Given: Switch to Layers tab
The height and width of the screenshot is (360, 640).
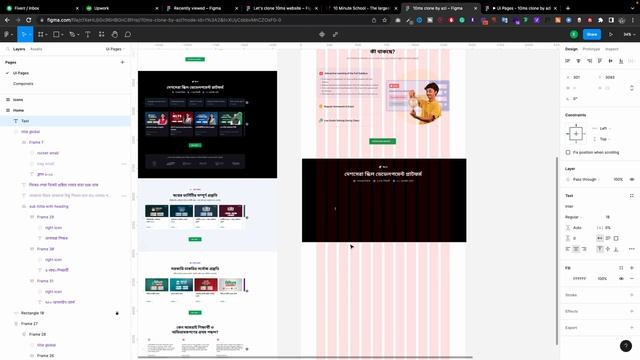Looking at the screenshot, I should point(19,49).
